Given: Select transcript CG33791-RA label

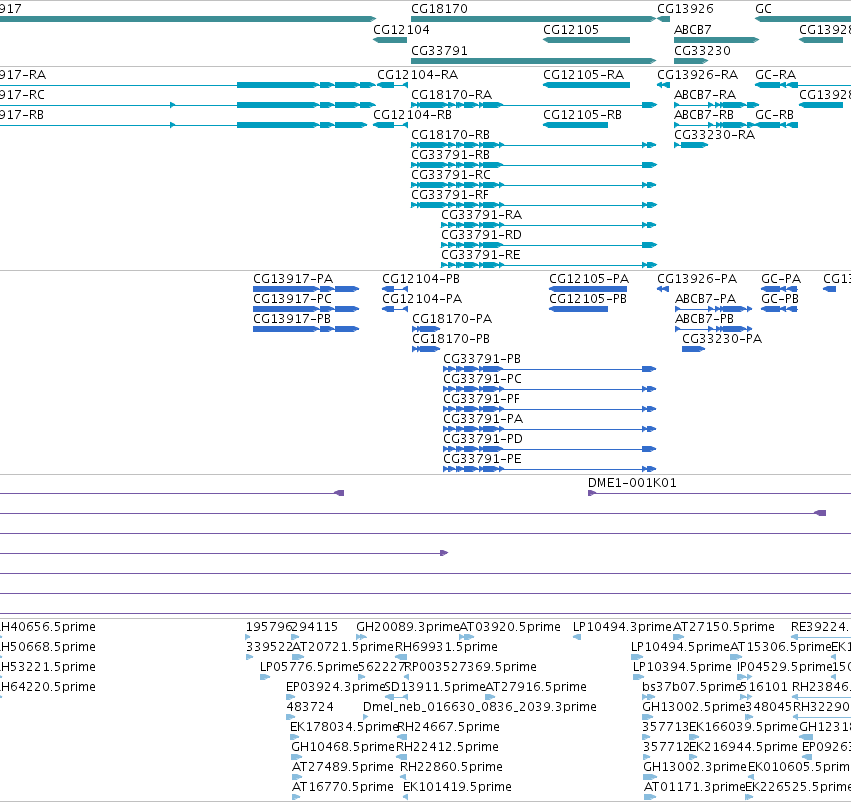Looking at the screenshot, I should [481, 215].
